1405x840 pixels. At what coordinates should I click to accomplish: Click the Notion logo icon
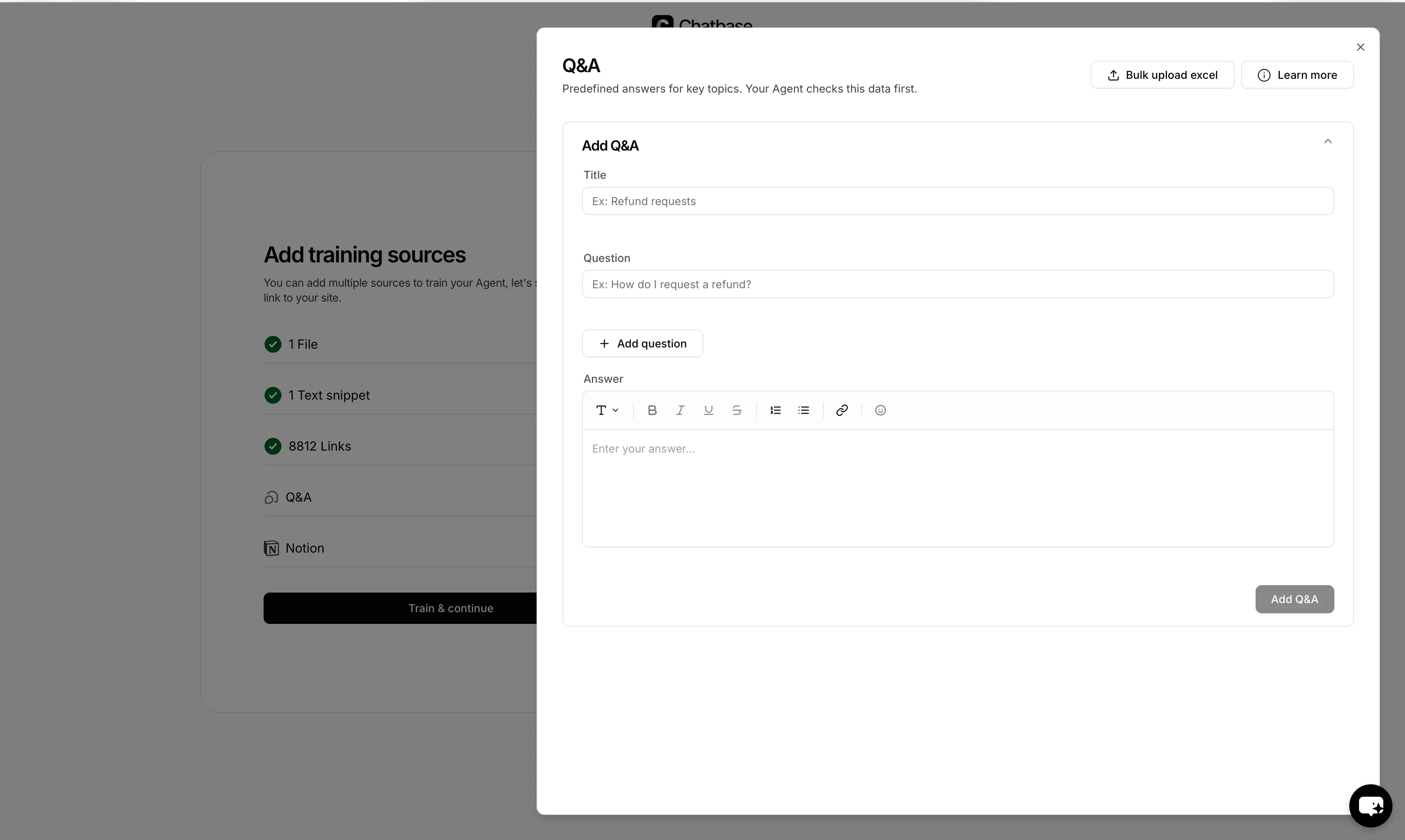point(271,548)
